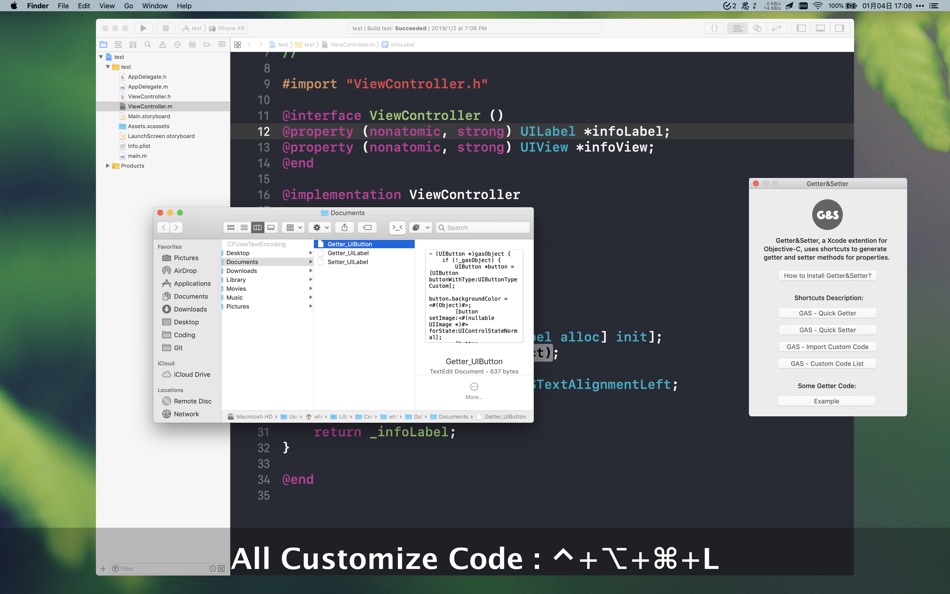This screenshot has height=594, width=950.
Task: Open the Go menu in menu bar
Action: (128, 5)
